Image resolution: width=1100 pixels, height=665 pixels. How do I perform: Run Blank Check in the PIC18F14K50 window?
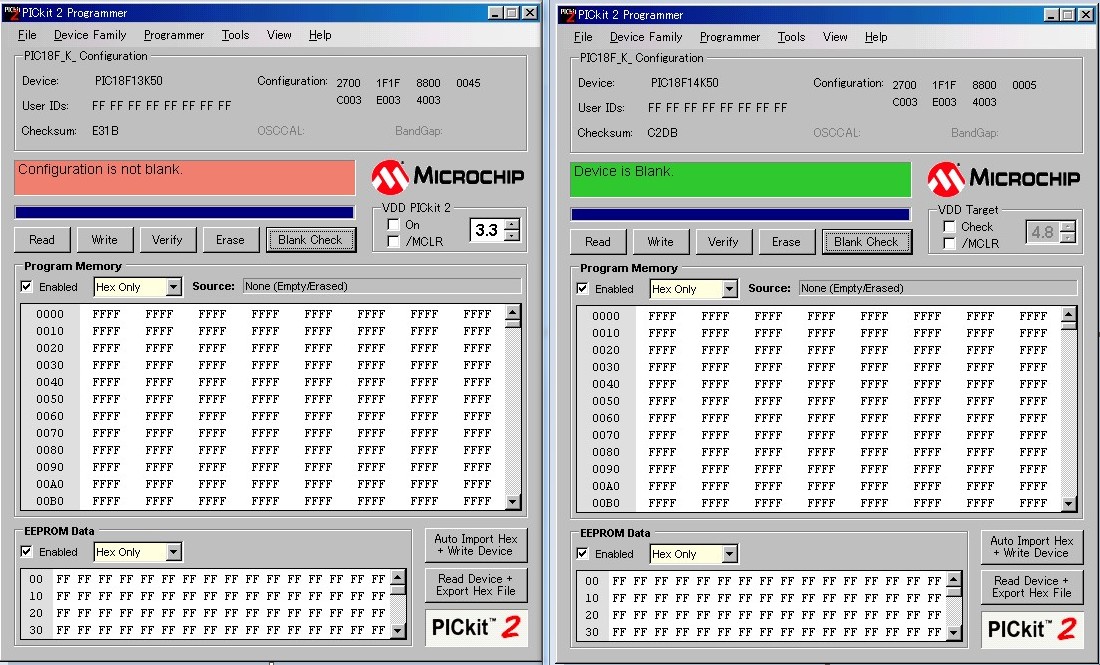coord(866,242)
